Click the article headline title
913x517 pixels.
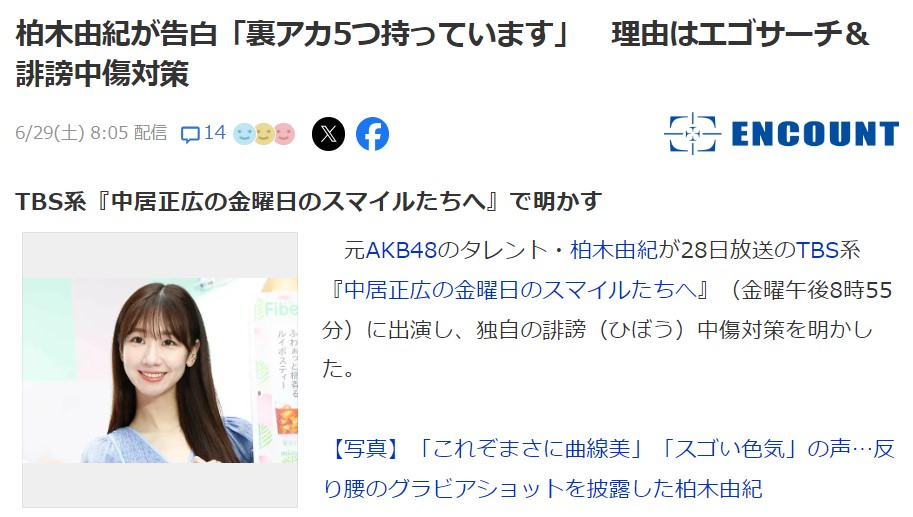(442, 54)
